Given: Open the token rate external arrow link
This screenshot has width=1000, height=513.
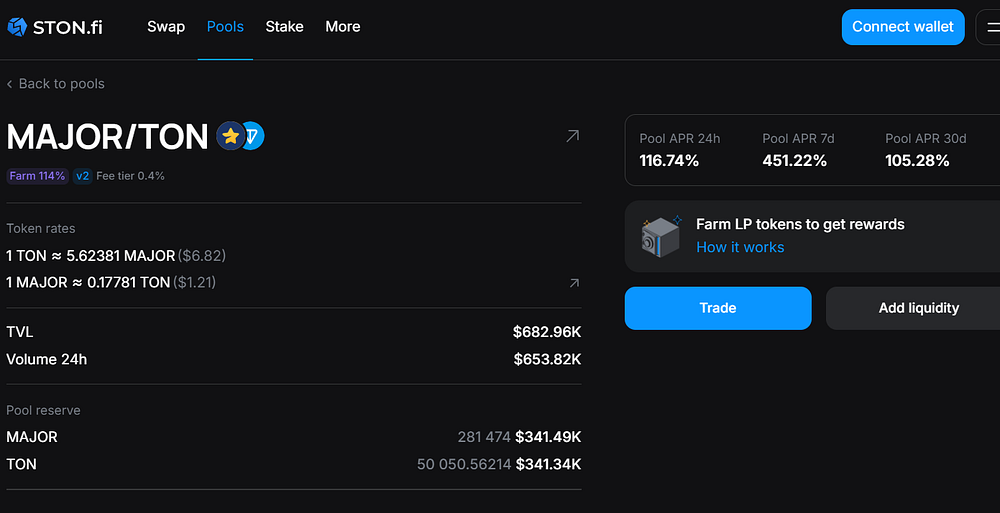Looking at the screenshot, I should pos(574,283).
